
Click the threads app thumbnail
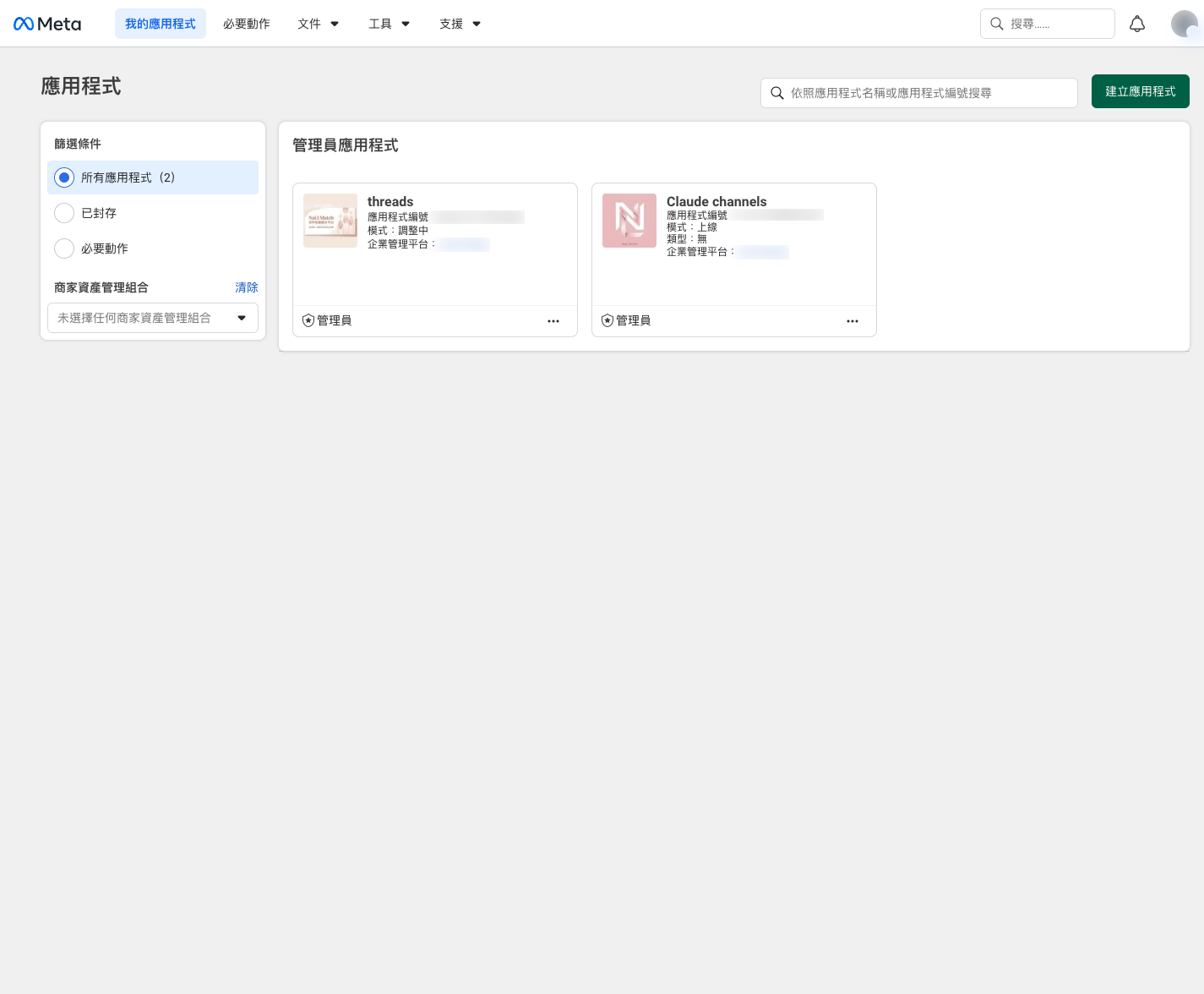(330, 221)
